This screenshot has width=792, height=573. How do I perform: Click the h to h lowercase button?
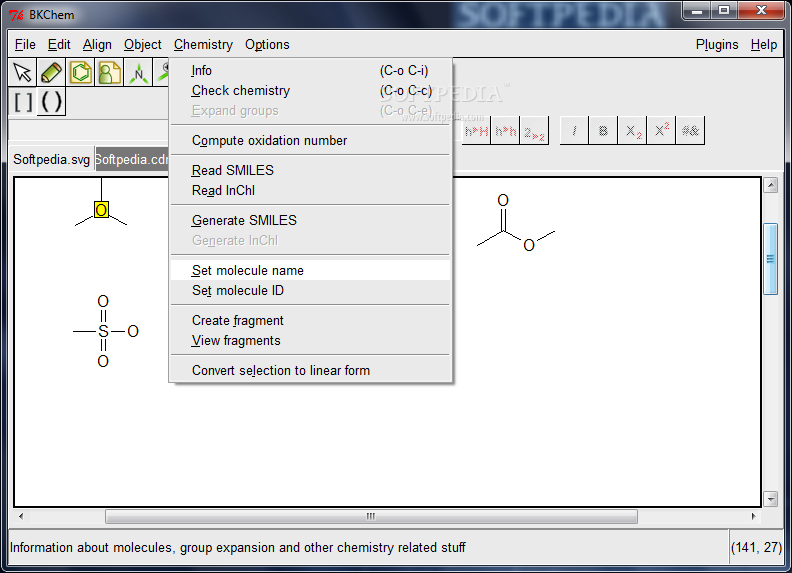tap(505, 131)
